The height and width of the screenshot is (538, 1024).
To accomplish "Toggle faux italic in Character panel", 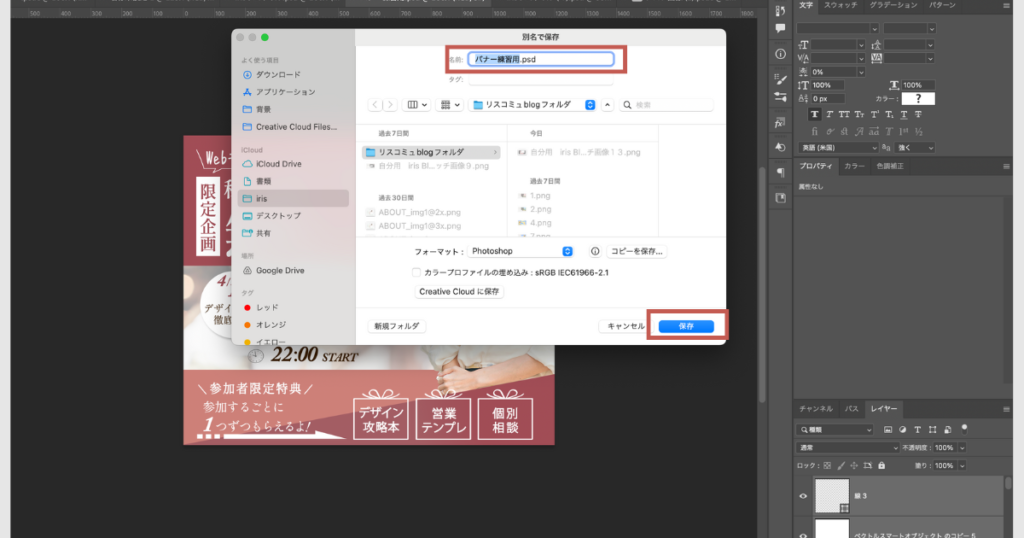I will coord(829,114).
